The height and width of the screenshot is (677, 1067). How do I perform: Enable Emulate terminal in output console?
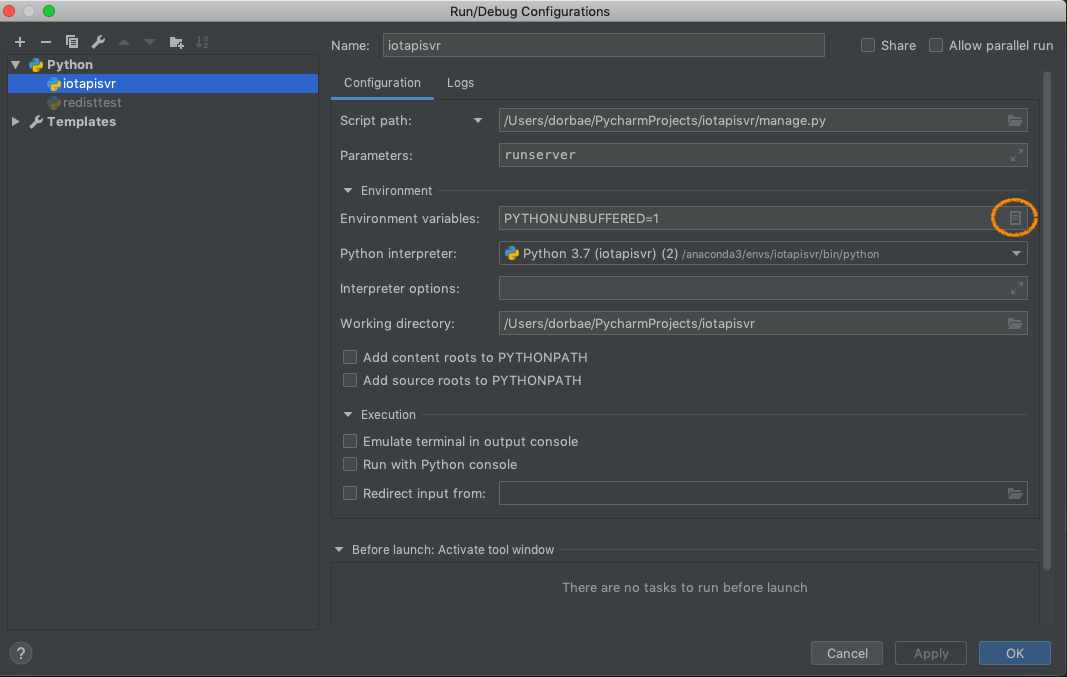pos(350,441)
